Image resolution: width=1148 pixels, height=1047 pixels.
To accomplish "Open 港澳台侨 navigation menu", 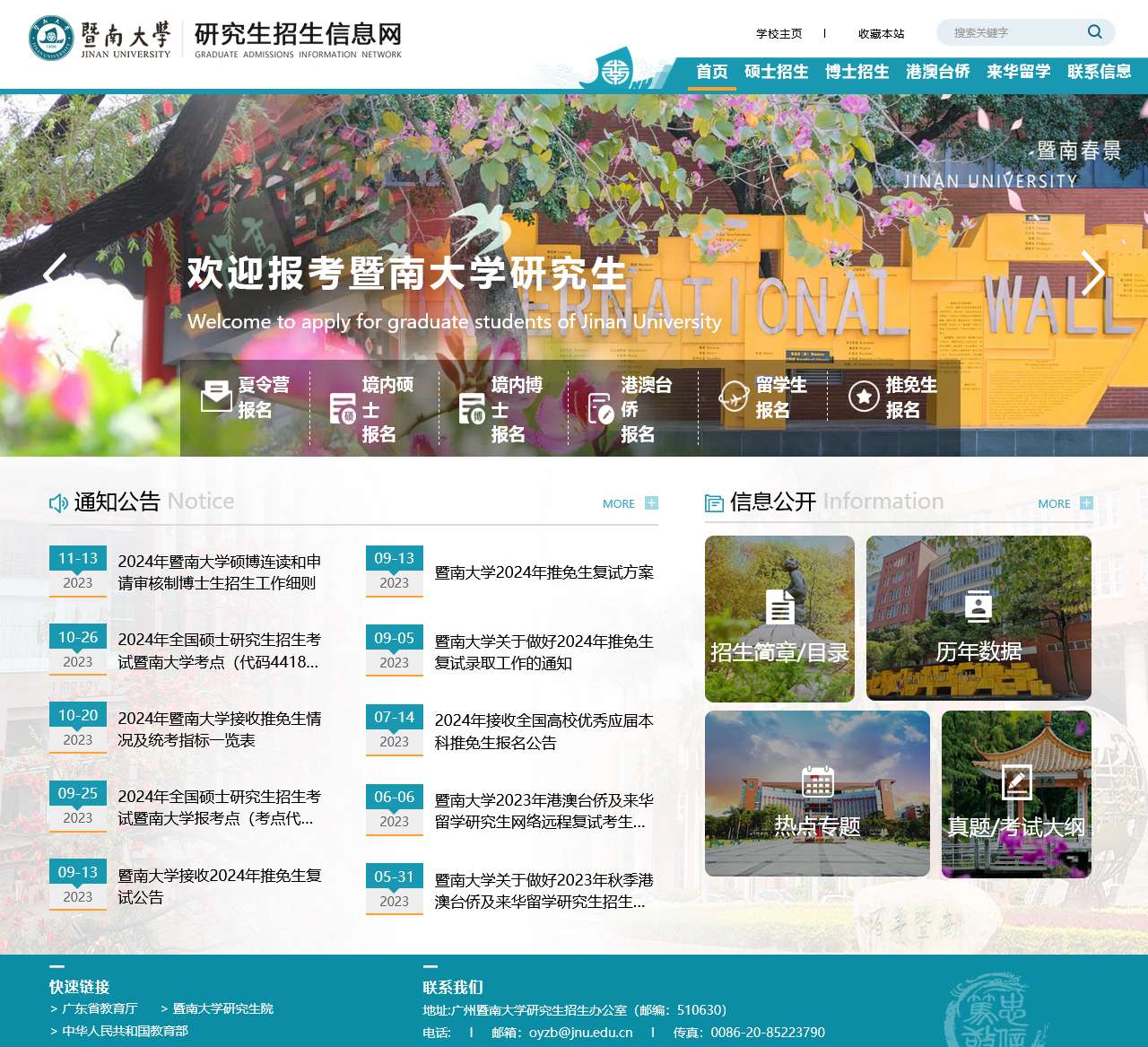I will 938,72.
